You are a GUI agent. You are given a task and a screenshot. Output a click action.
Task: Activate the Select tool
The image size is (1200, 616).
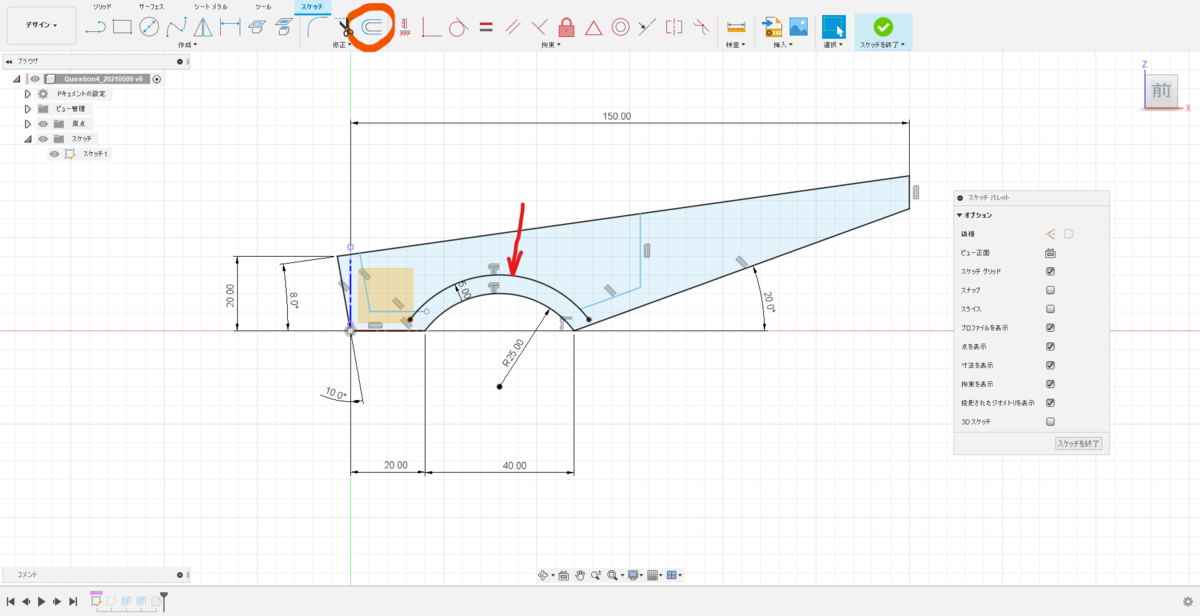[x=833, y=27]
